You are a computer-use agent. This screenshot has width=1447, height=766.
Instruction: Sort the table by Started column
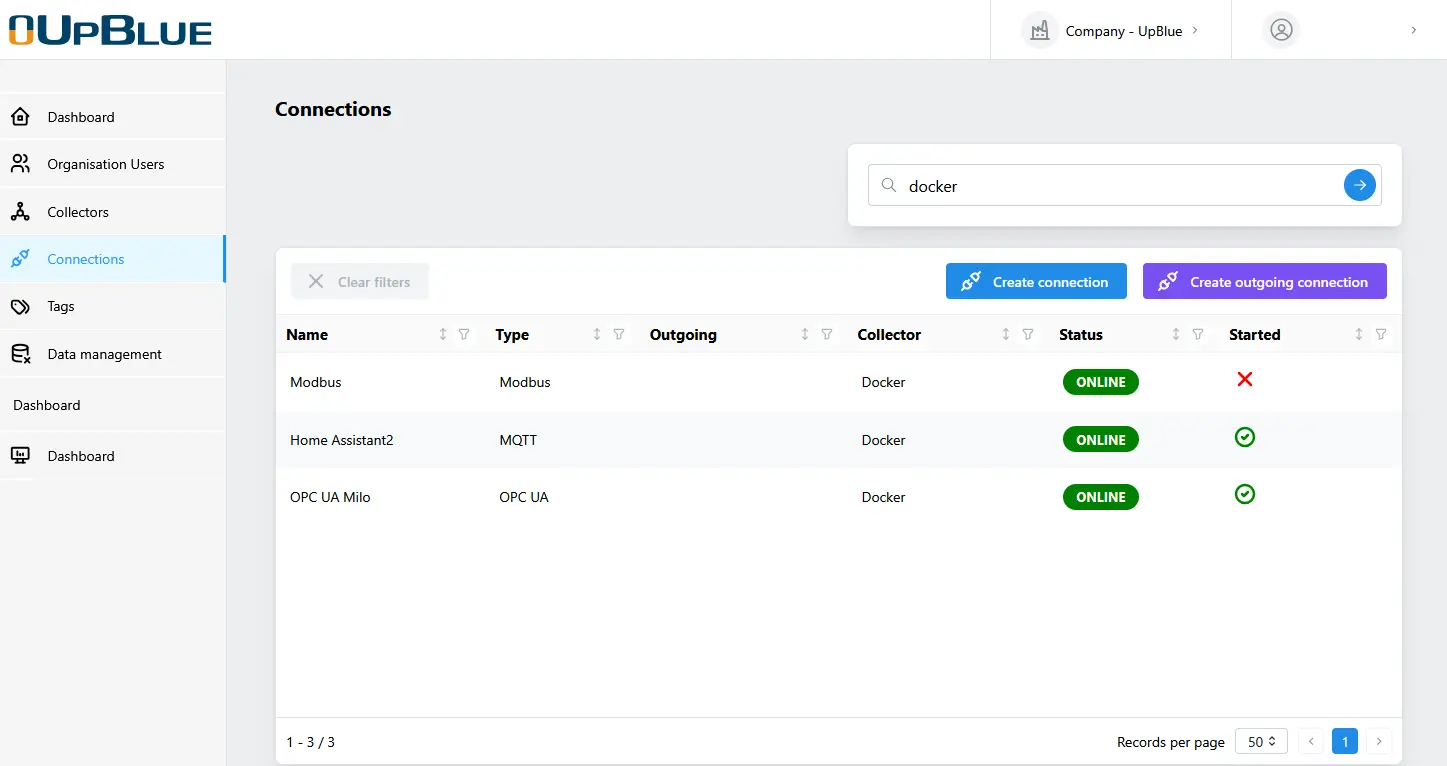coord(1359,335)
